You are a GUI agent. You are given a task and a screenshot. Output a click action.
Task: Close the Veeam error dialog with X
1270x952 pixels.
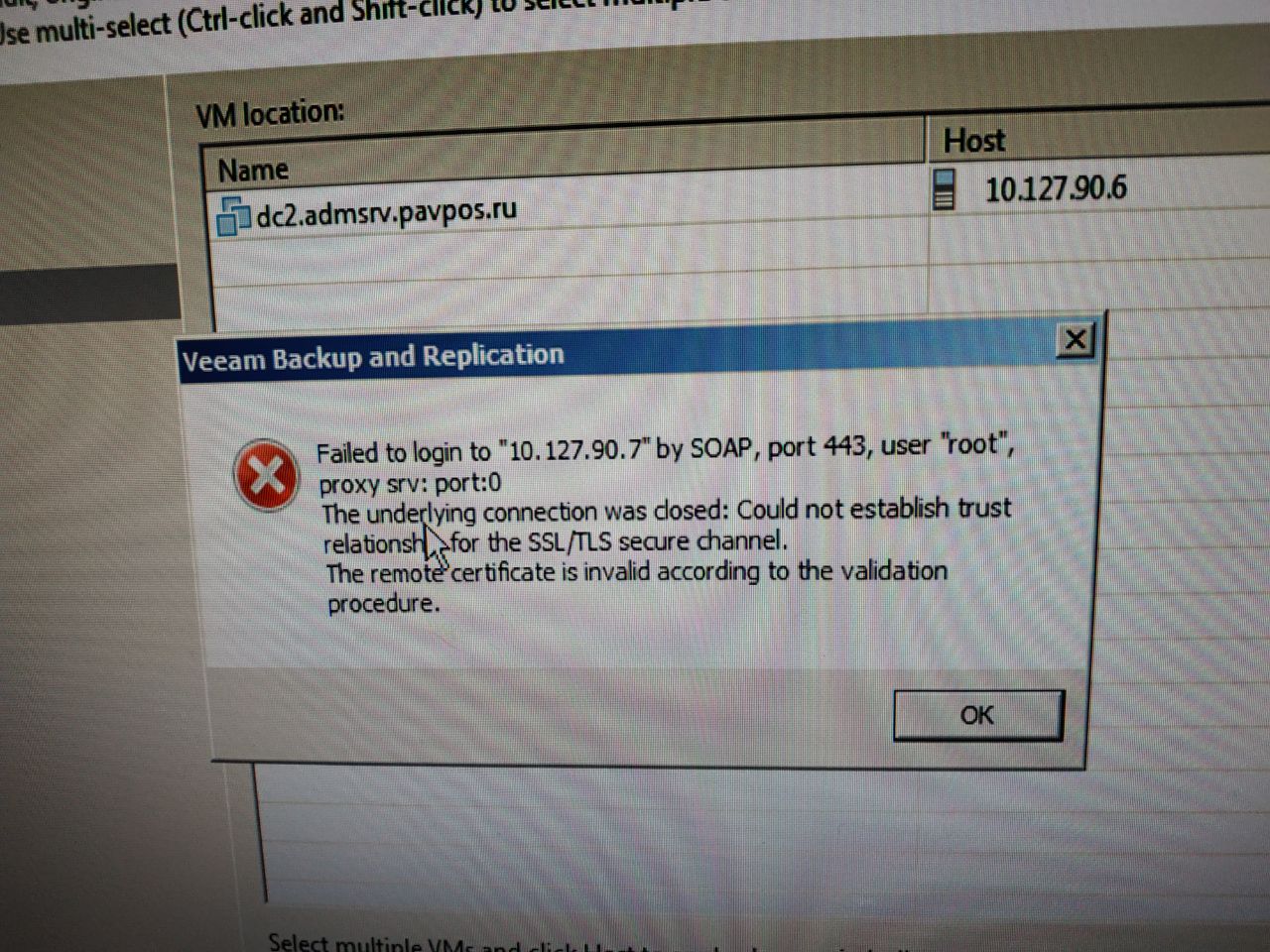coord(1076,339)
